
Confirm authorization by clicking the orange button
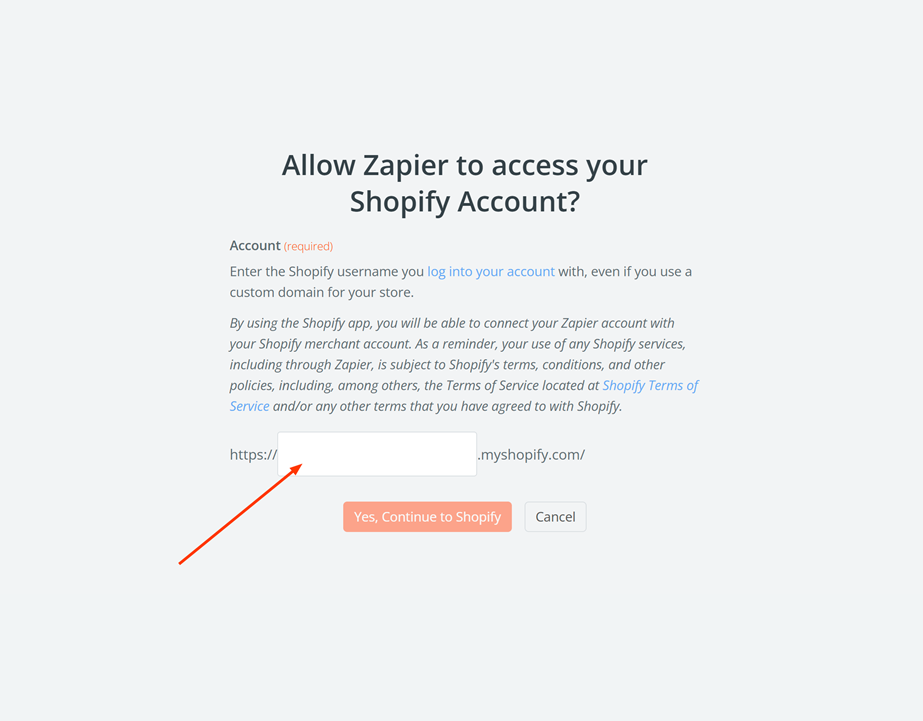427,516
